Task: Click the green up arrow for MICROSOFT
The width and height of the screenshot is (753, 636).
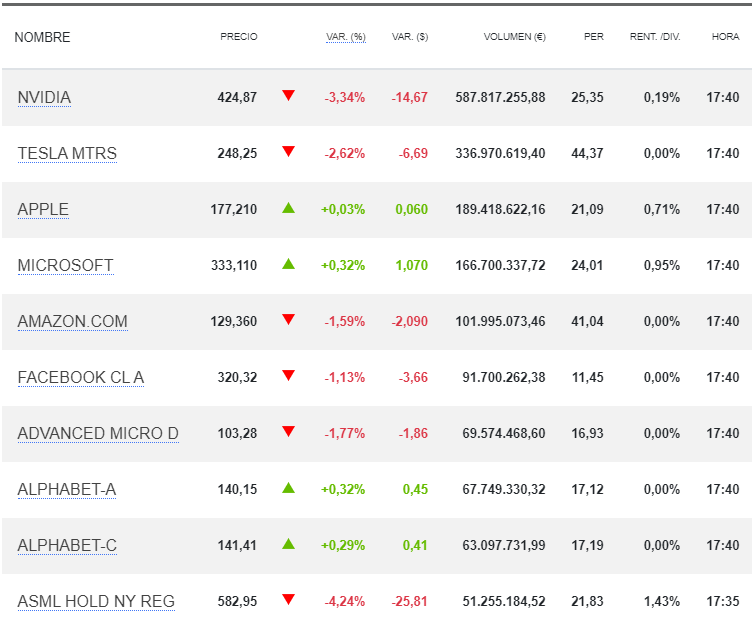Action: click(x=288, y=264)
